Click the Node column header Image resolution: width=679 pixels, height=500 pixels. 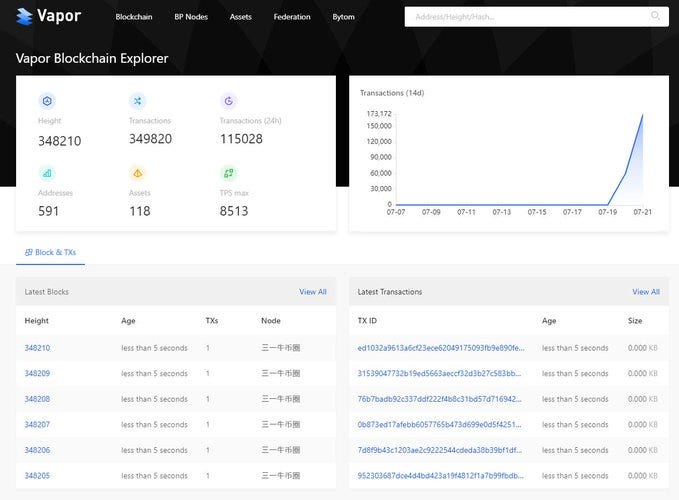tap(271, 321)
